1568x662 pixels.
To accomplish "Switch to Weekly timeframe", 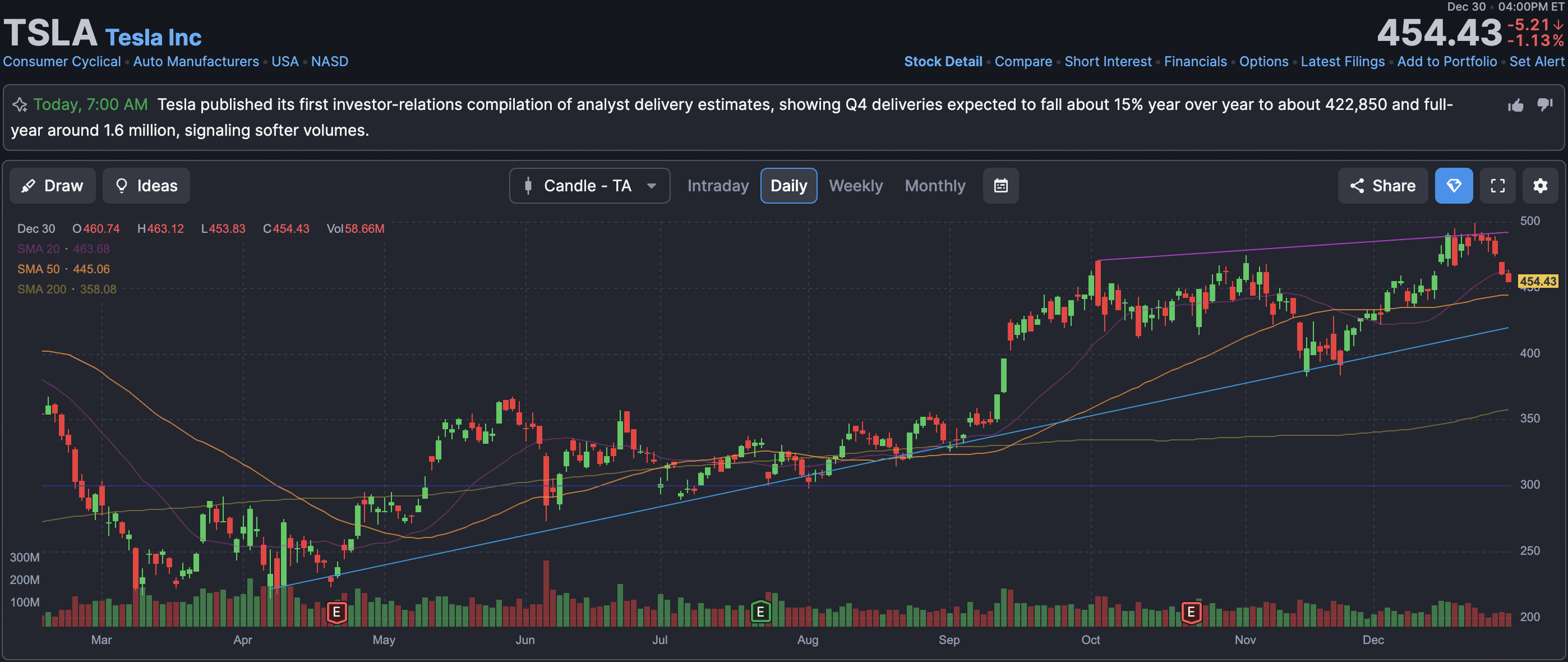I will click(855, 186).
